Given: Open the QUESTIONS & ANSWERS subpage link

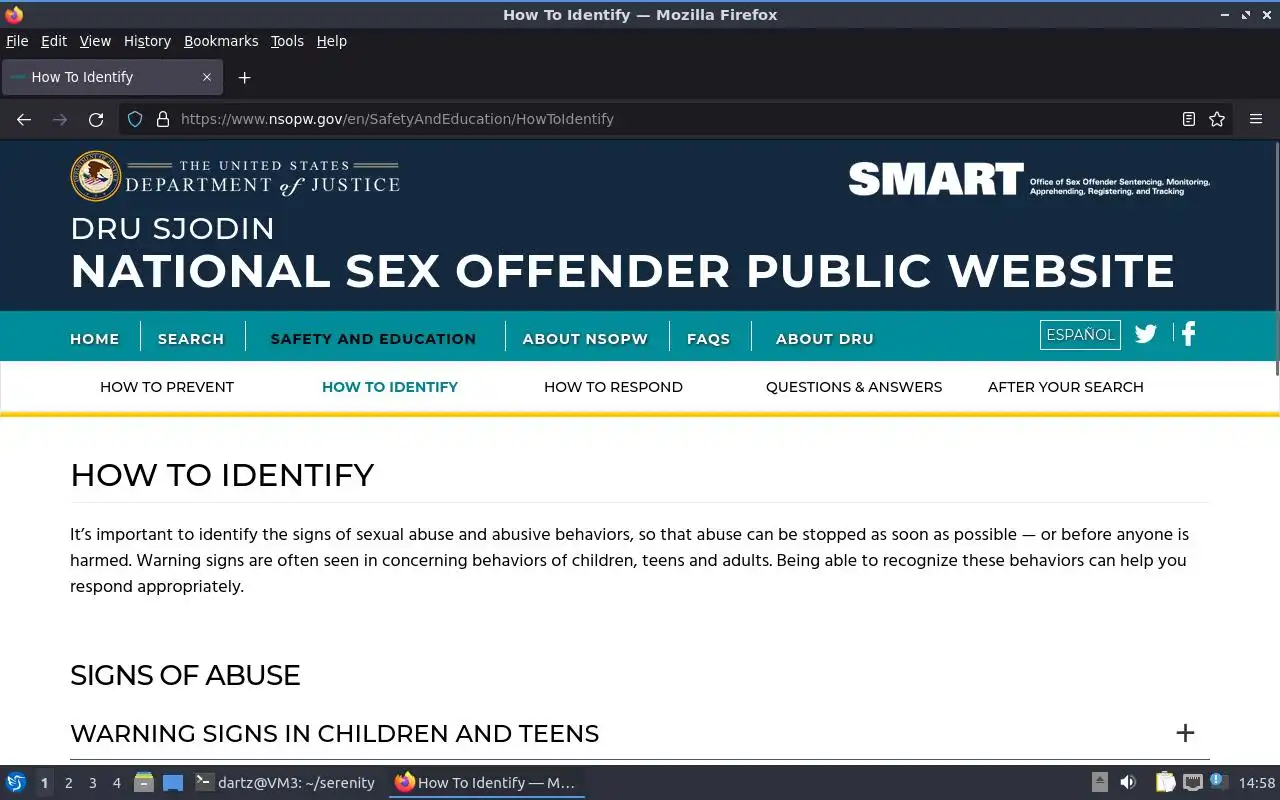Looking at the screenshot, I should 854,387.
